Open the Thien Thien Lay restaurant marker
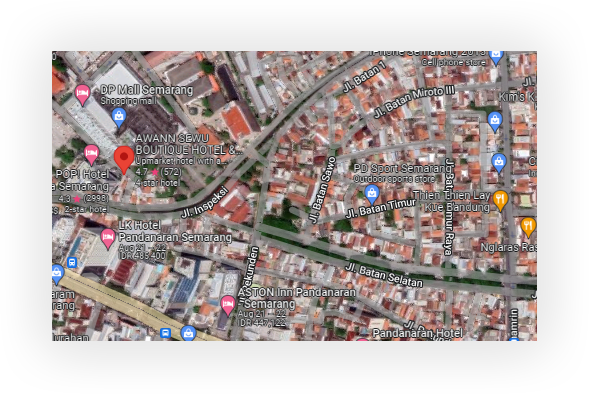The height and width of the screenshot is (394, 589). [x=500, y=200]
